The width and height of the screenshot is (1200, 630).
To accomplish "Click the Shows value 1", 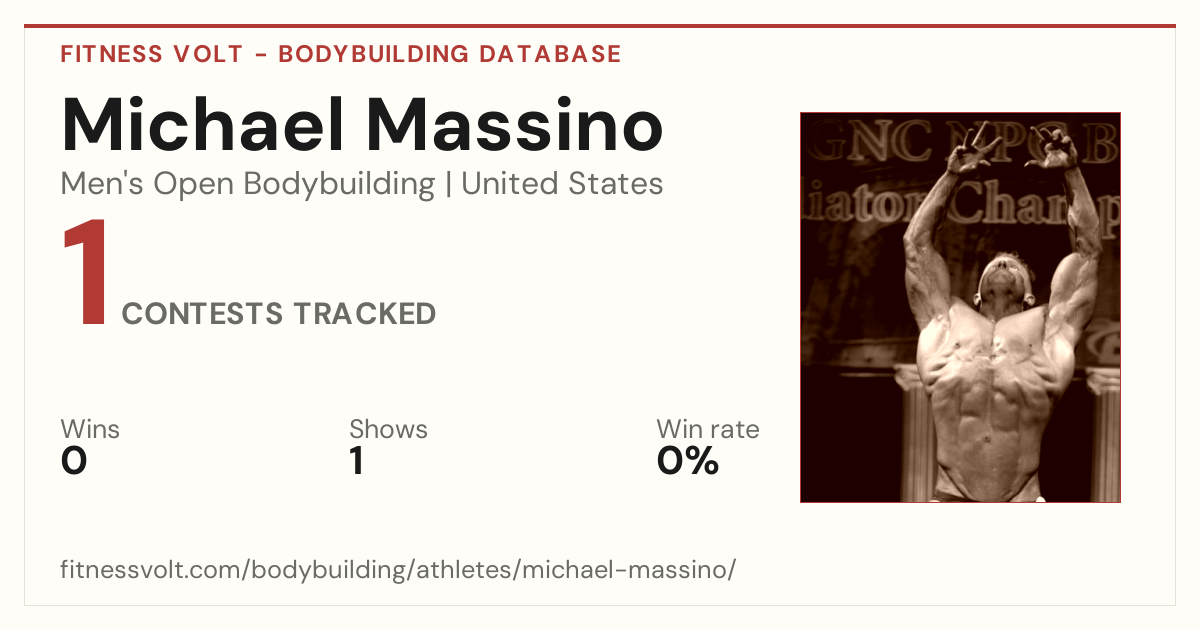I will (357, 461).
